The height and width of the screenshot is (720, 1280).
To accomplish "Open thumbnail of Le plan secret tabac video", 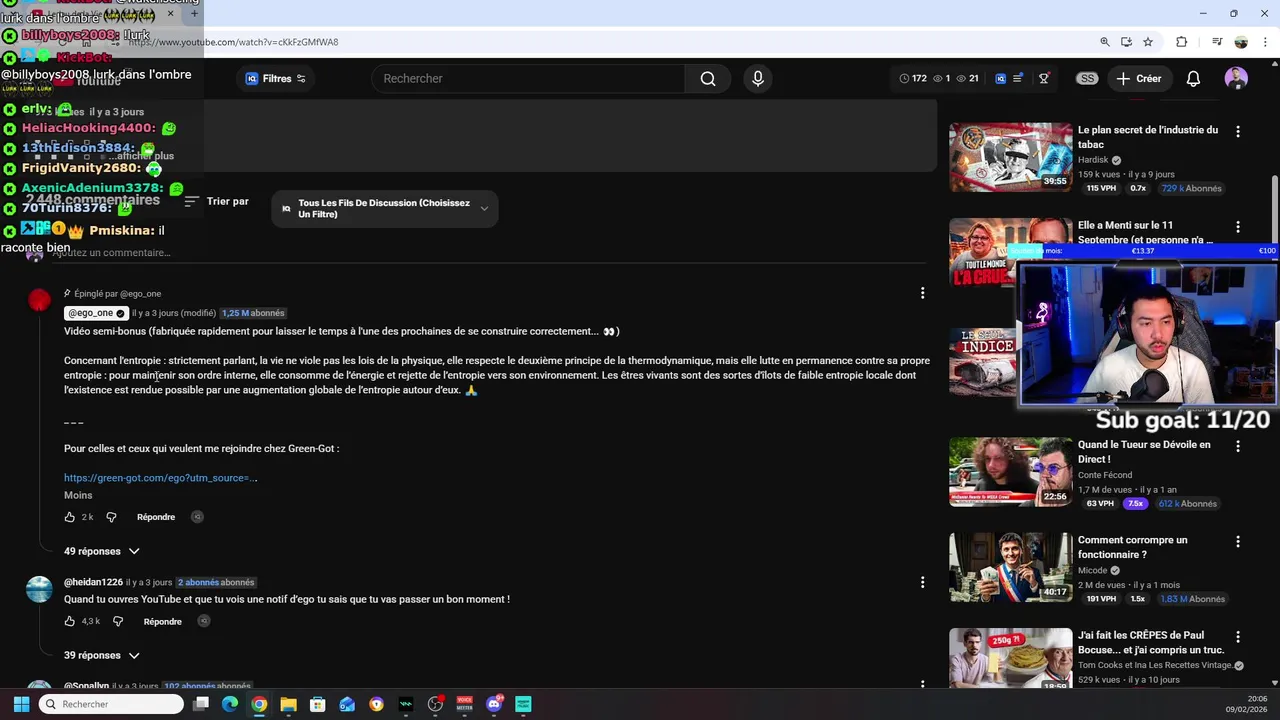I will click(x=1011, y=156).
